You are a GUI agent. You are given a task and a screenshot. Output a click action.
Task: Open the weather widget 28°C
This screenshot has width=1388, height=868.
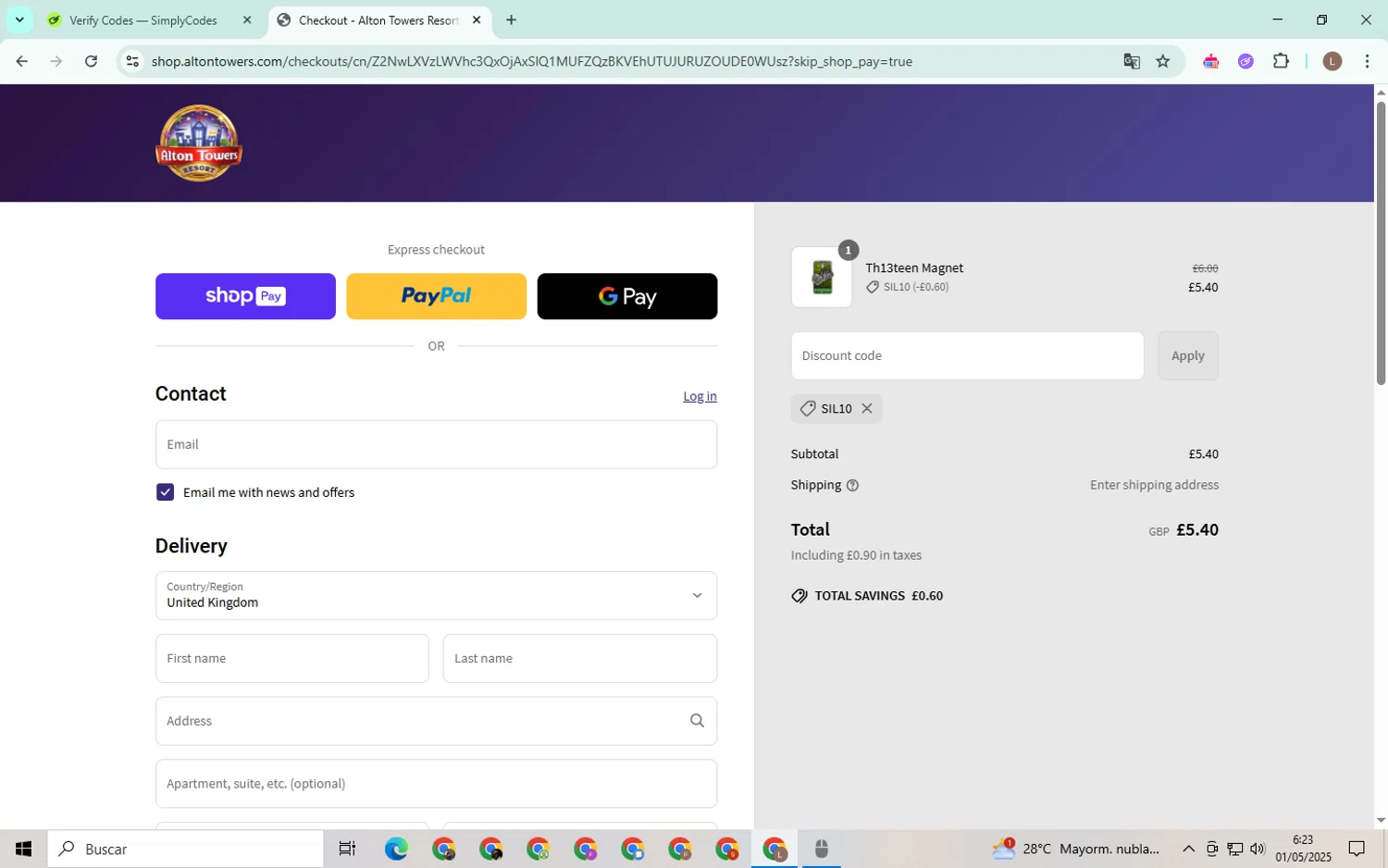click(x=1075, y=849)
